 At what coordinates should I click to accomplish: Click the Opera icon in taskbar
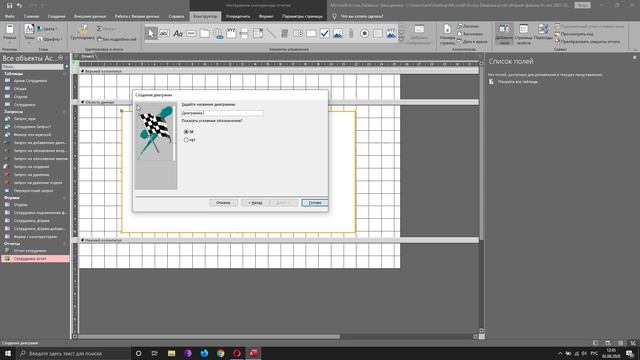coord(237,353)
